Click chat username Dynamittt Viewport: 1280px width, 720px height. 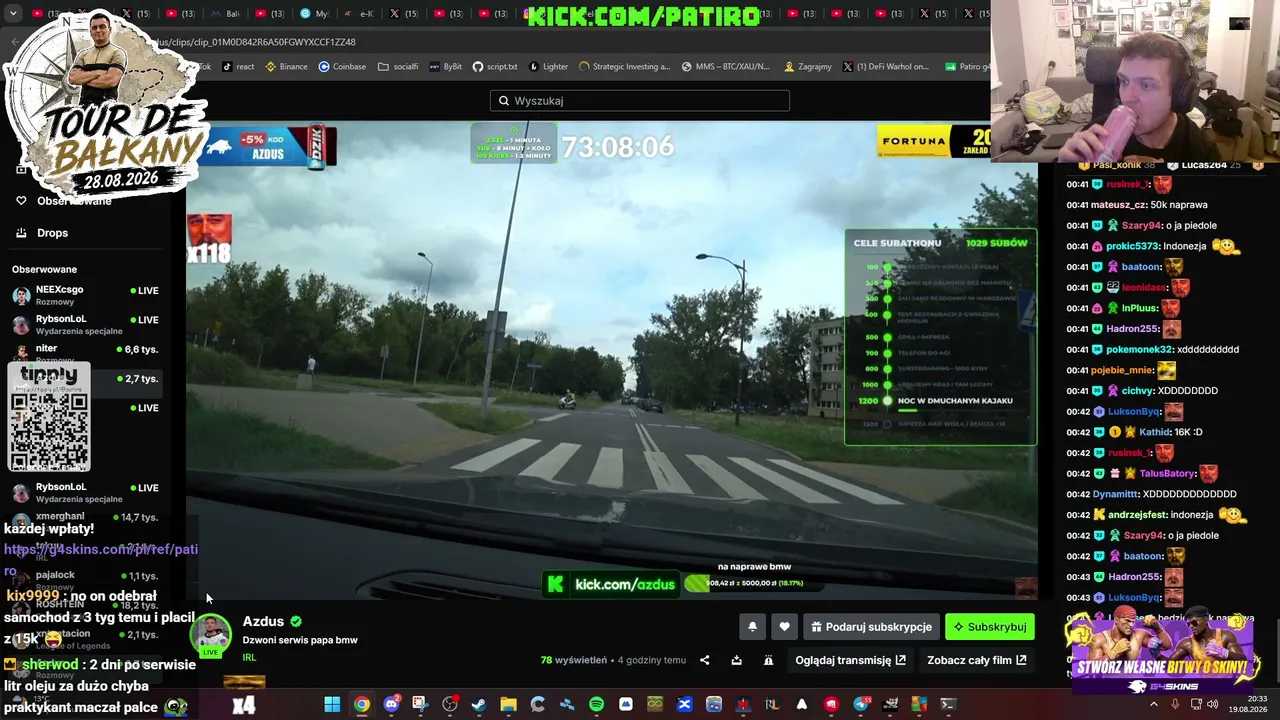tap(1114, 494)
